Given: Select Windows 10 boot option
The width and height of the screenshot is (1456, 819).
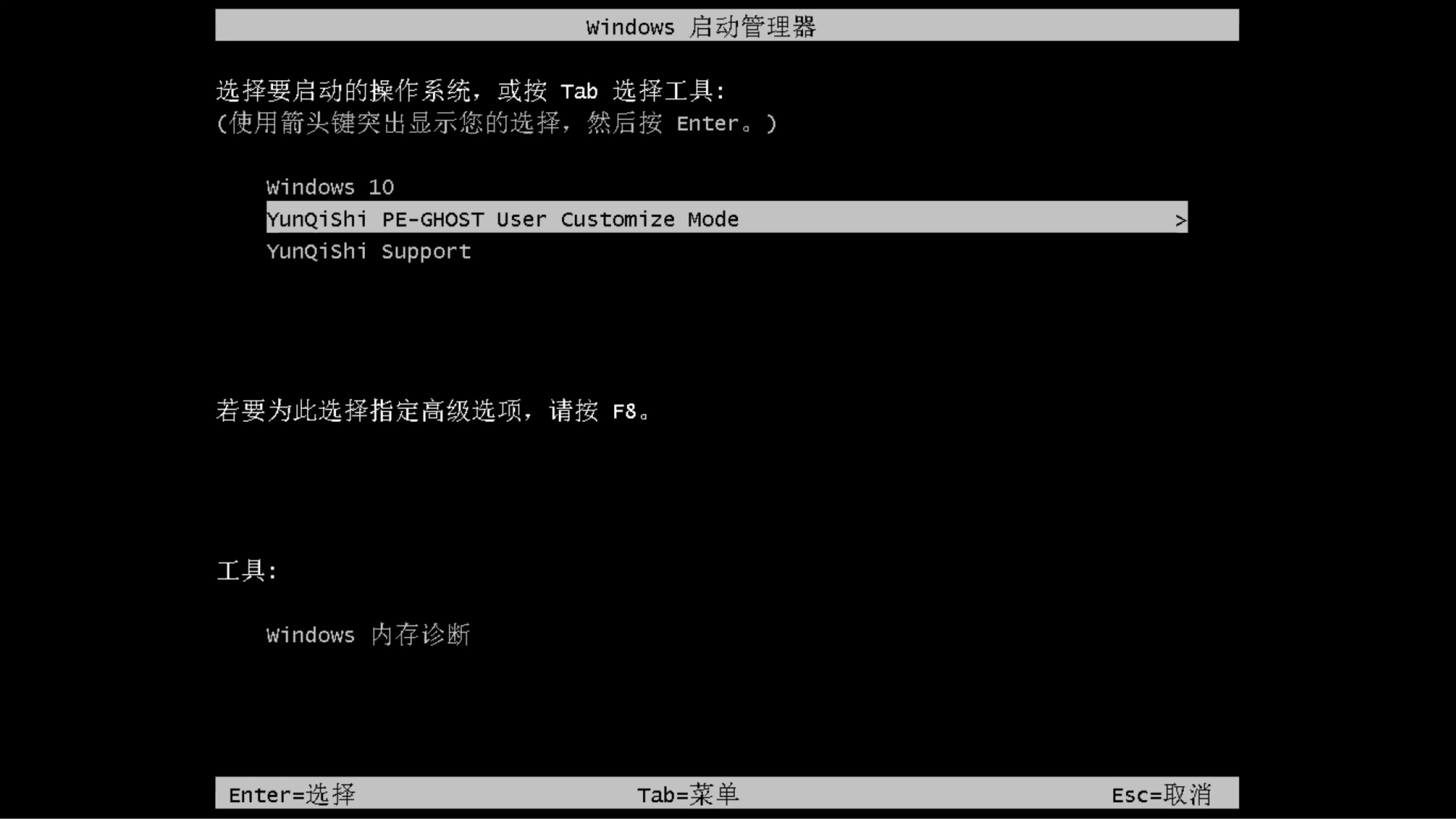Looking at the screenshot, I should 330,187.
